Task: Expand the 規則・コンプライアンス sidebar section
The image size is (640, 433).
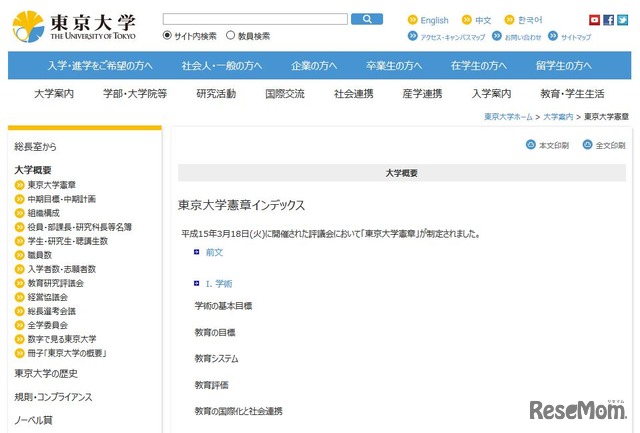Action: click(x=53, y=397)
